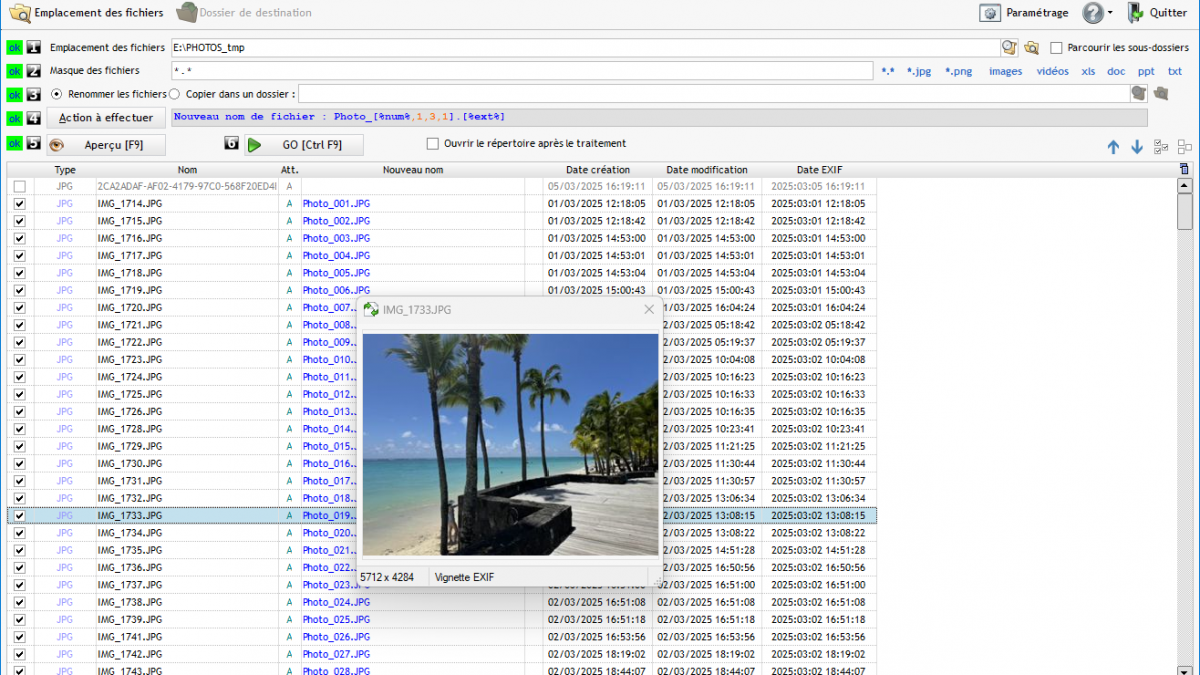Browse for a source folder with the magnifier folder icon
The width and height of the screenshot is (1200, 675).
tap(1031, 47)
